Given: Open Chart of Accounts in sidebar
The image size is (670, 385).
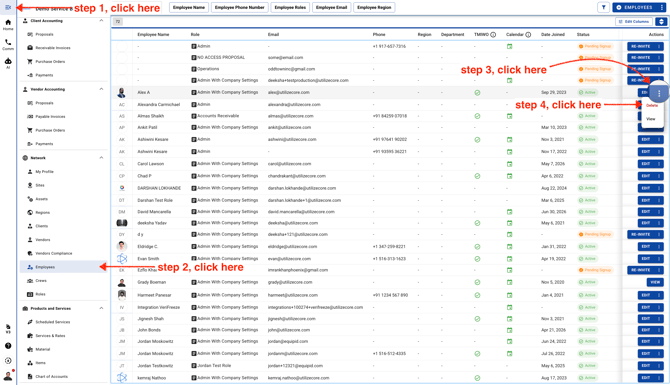Looking at the screenshot, I should [52, 376].
